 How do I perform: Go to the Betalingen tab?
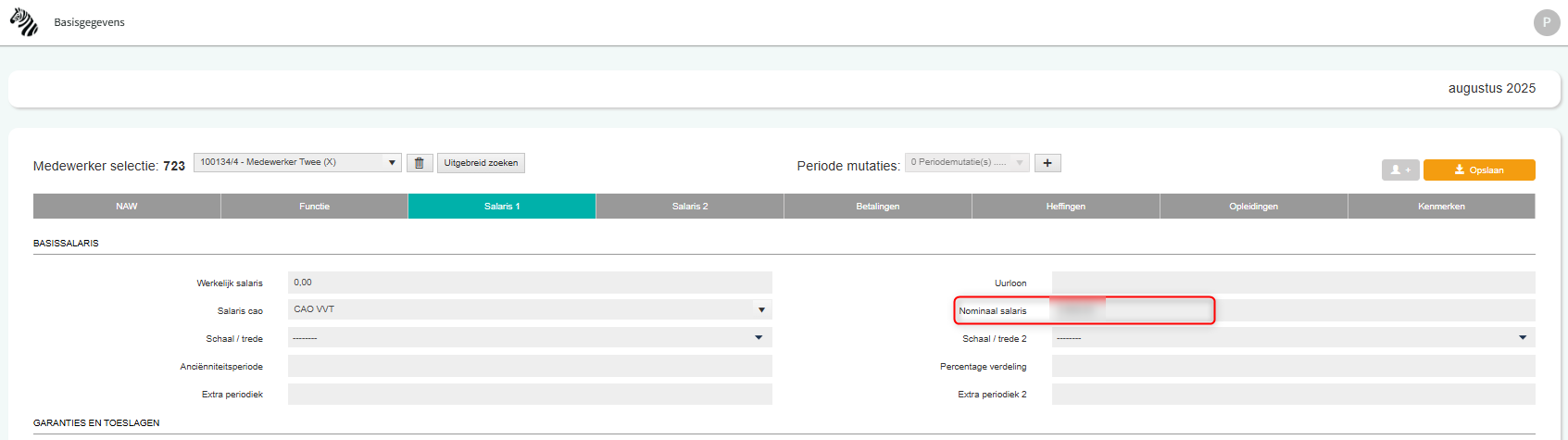[x=877, y=207]
